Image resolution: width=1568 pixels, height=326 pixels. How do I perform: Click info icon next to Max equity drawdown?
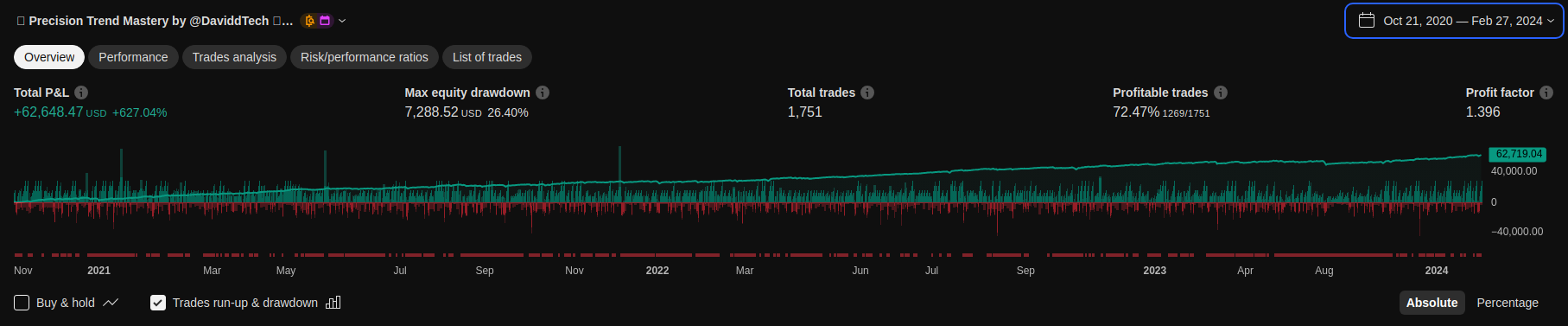543,93
